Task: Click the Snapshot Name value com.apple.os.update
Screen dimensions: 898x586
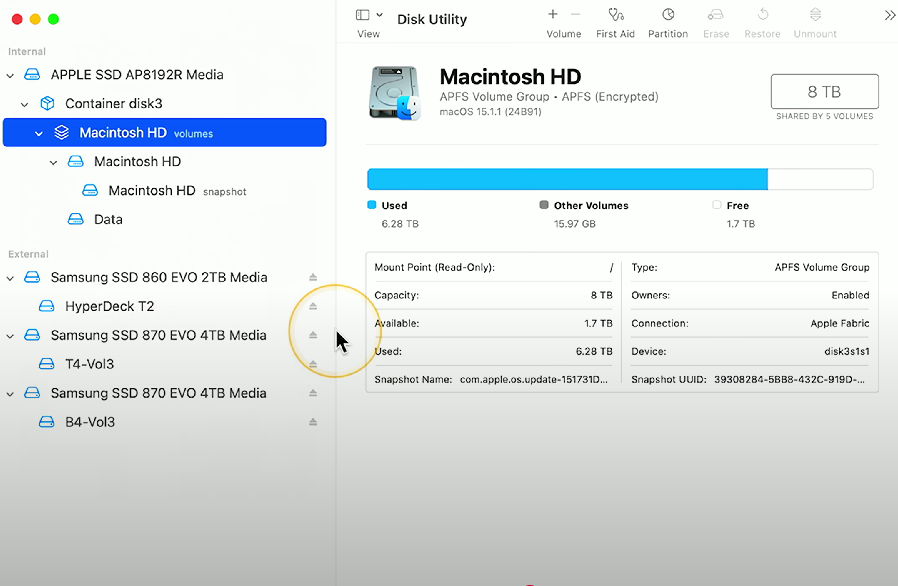Action: click(534, 379)
